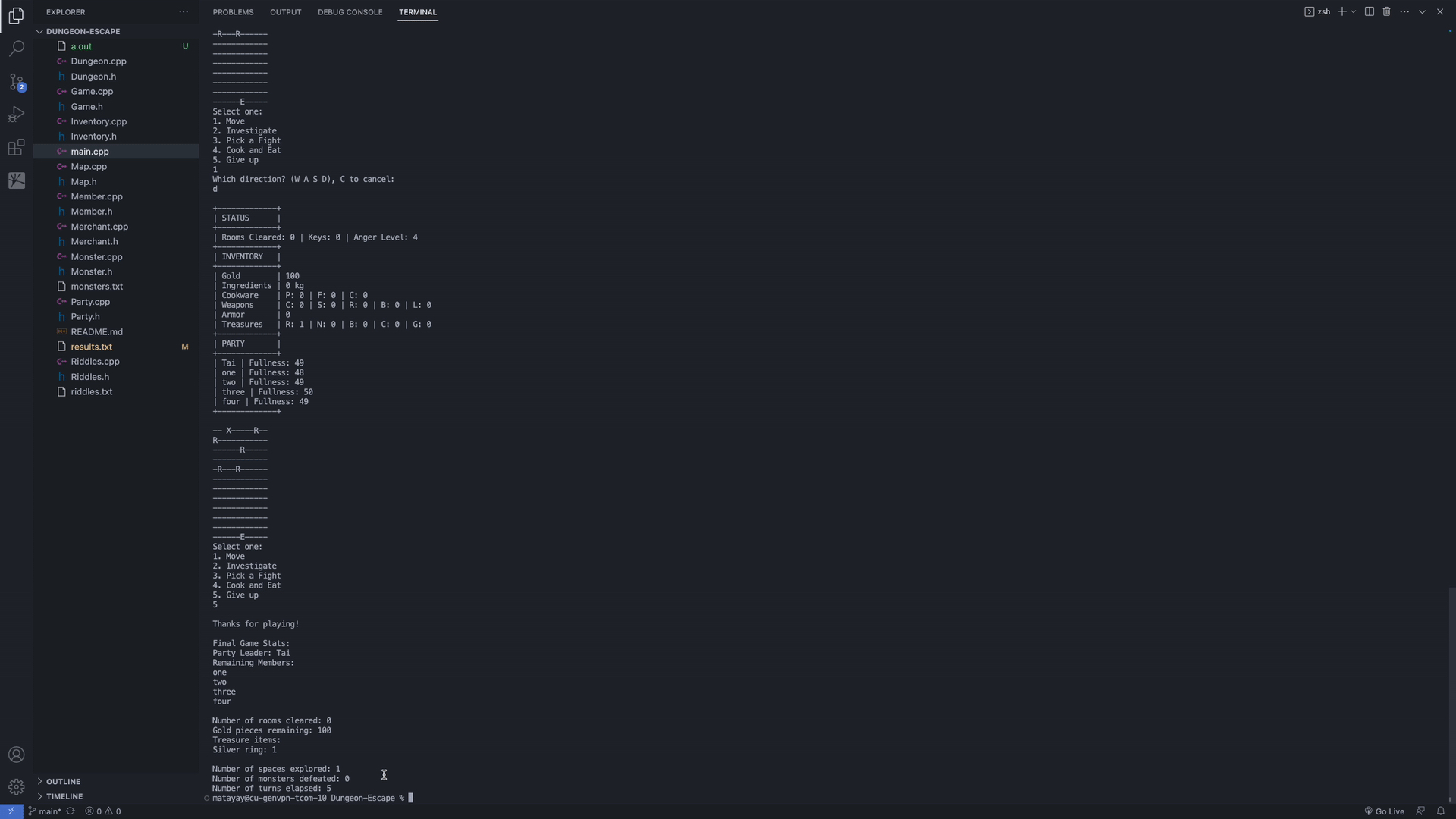Switch to the OUTPUT tab

(x=286, y=12)
